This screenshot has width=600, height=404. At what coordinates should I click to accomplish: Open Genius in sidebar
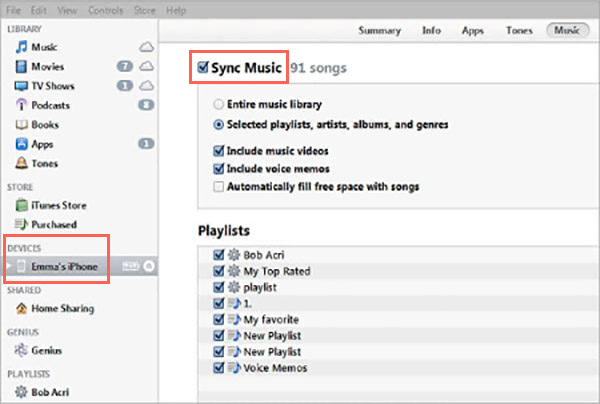(80, 350)
